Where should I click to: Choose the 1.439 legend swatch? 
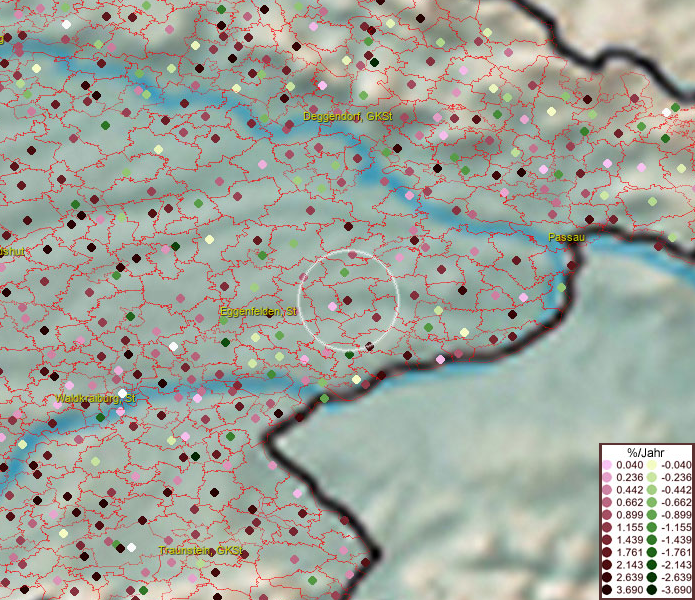point(607,540)
